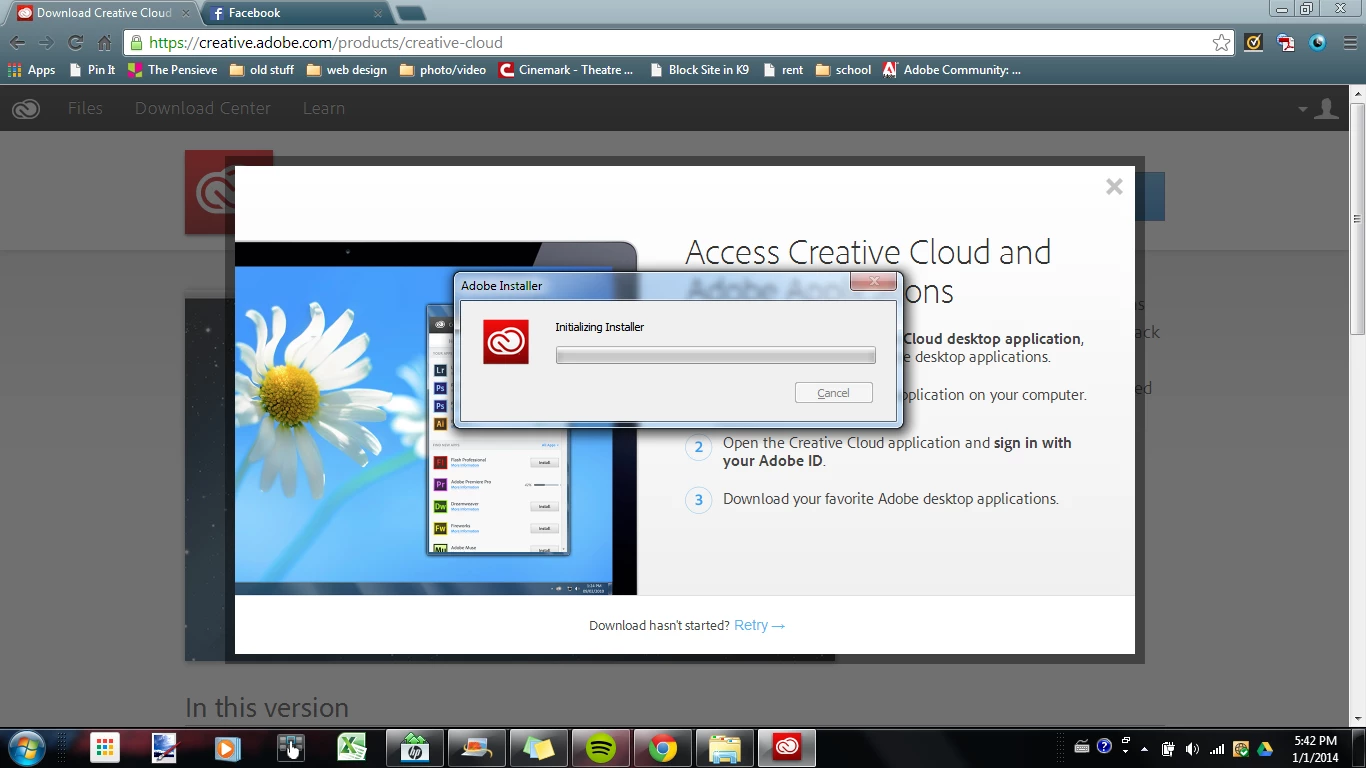Open Windows Explorer from the taskbar

tap(724, 748)
